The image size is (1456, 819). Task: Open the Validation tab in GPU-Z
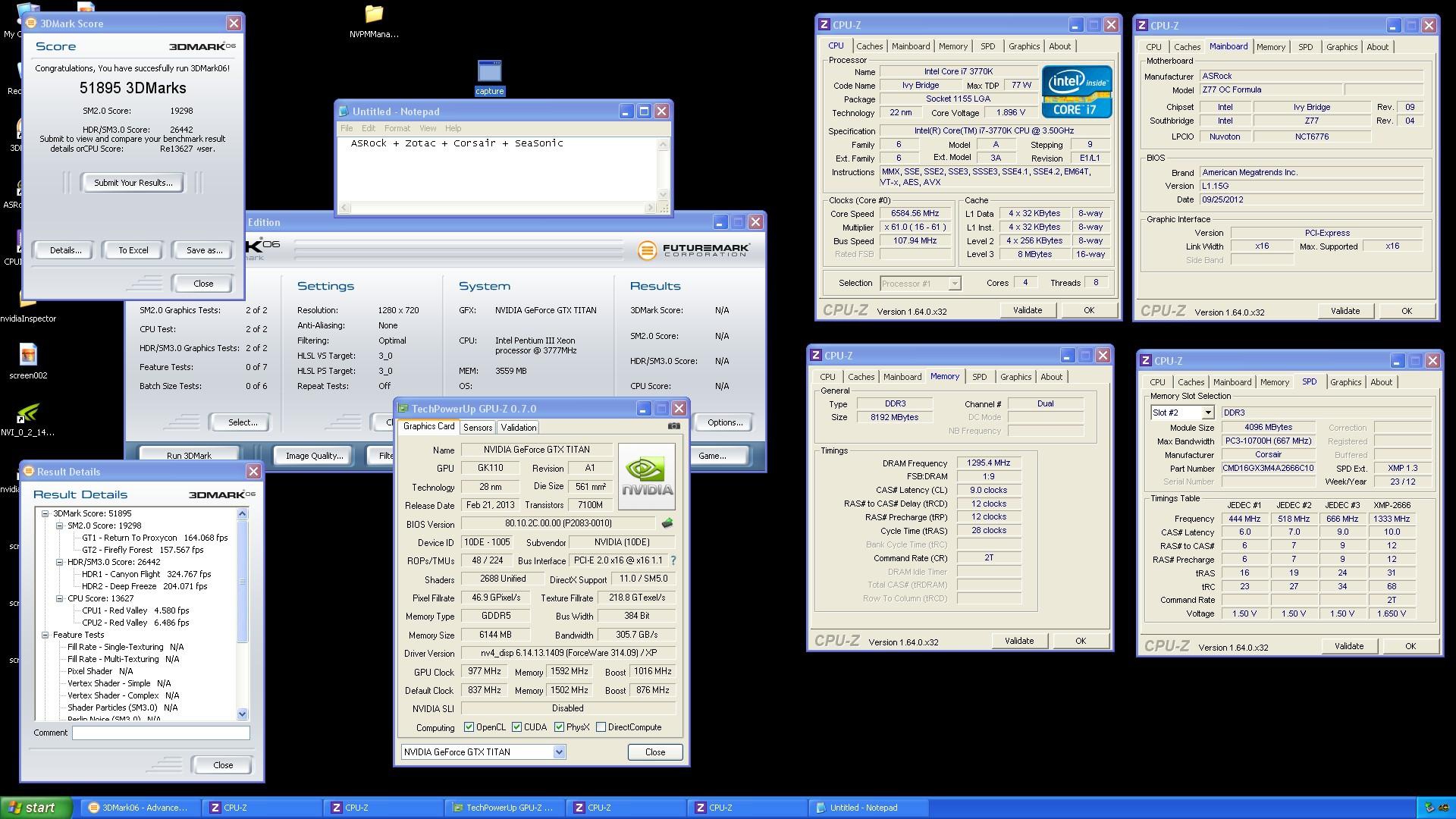point(519,428)
